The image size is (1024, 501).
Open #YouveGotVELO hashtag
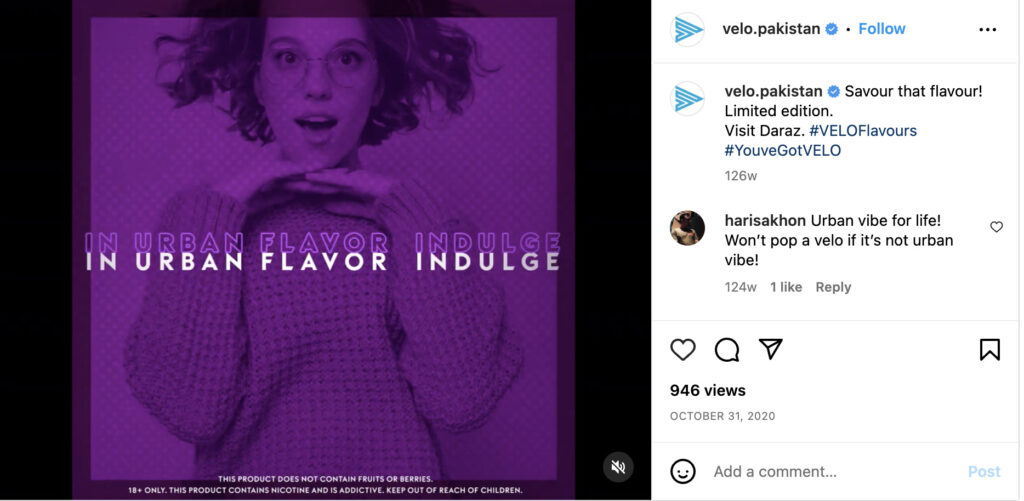click(x=783, y=150)
